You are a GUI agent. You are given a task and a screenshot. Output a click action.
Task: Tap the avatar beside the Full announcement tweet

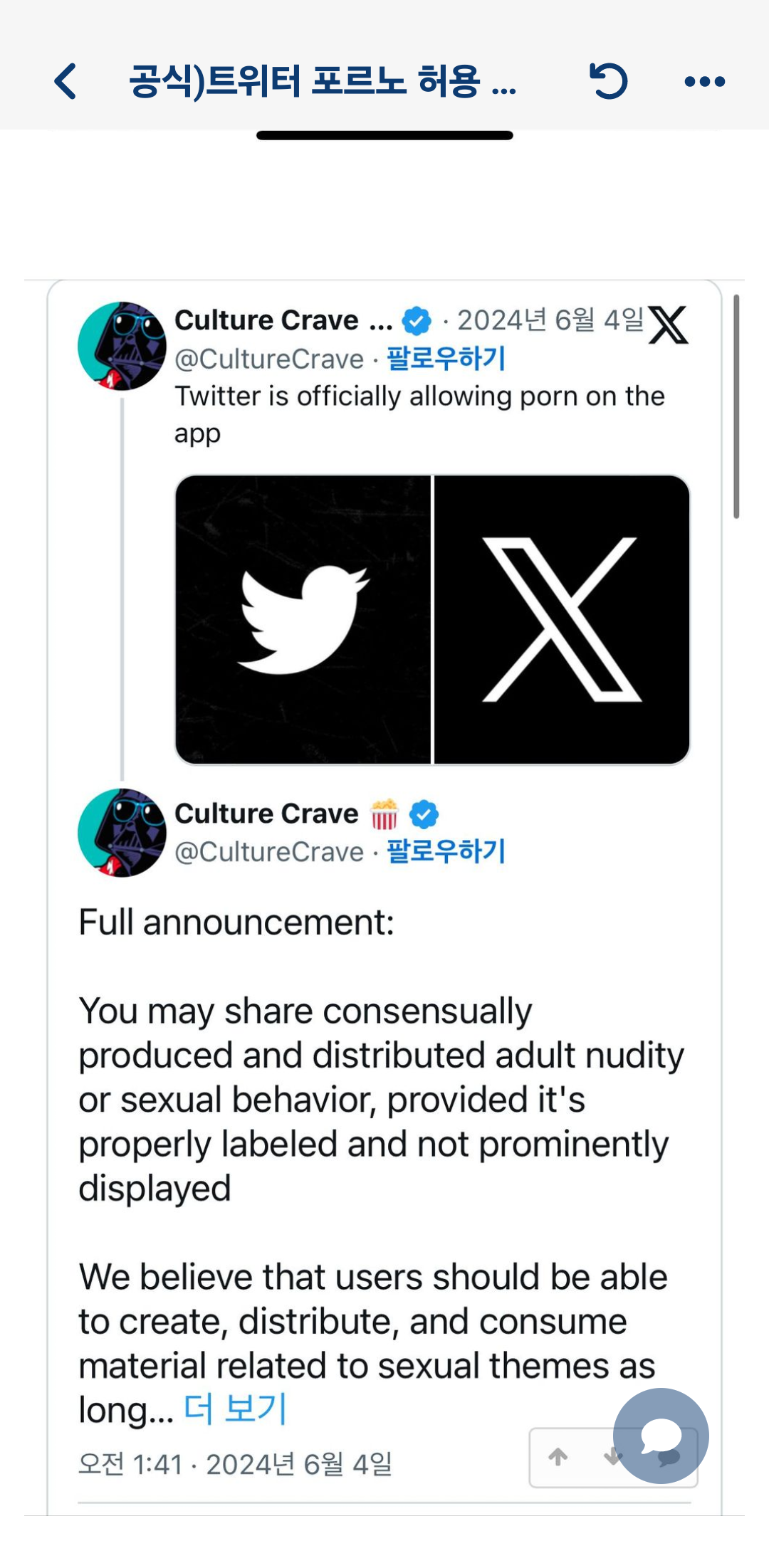tap(122, 833)
